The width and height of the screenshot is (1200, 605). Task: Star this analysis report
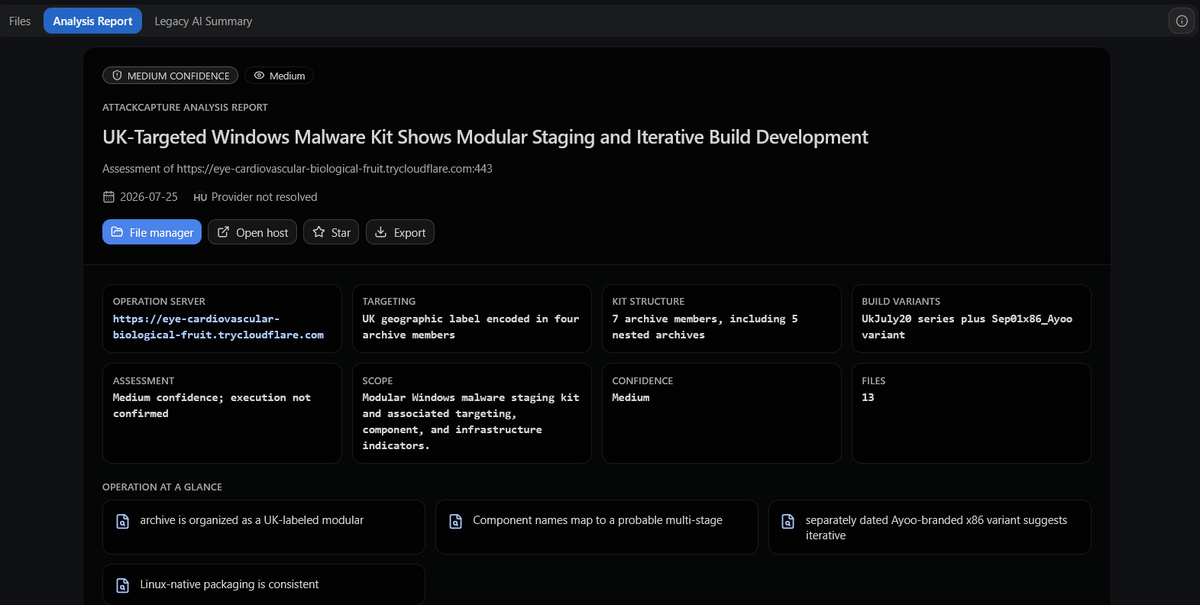point(331,232)
